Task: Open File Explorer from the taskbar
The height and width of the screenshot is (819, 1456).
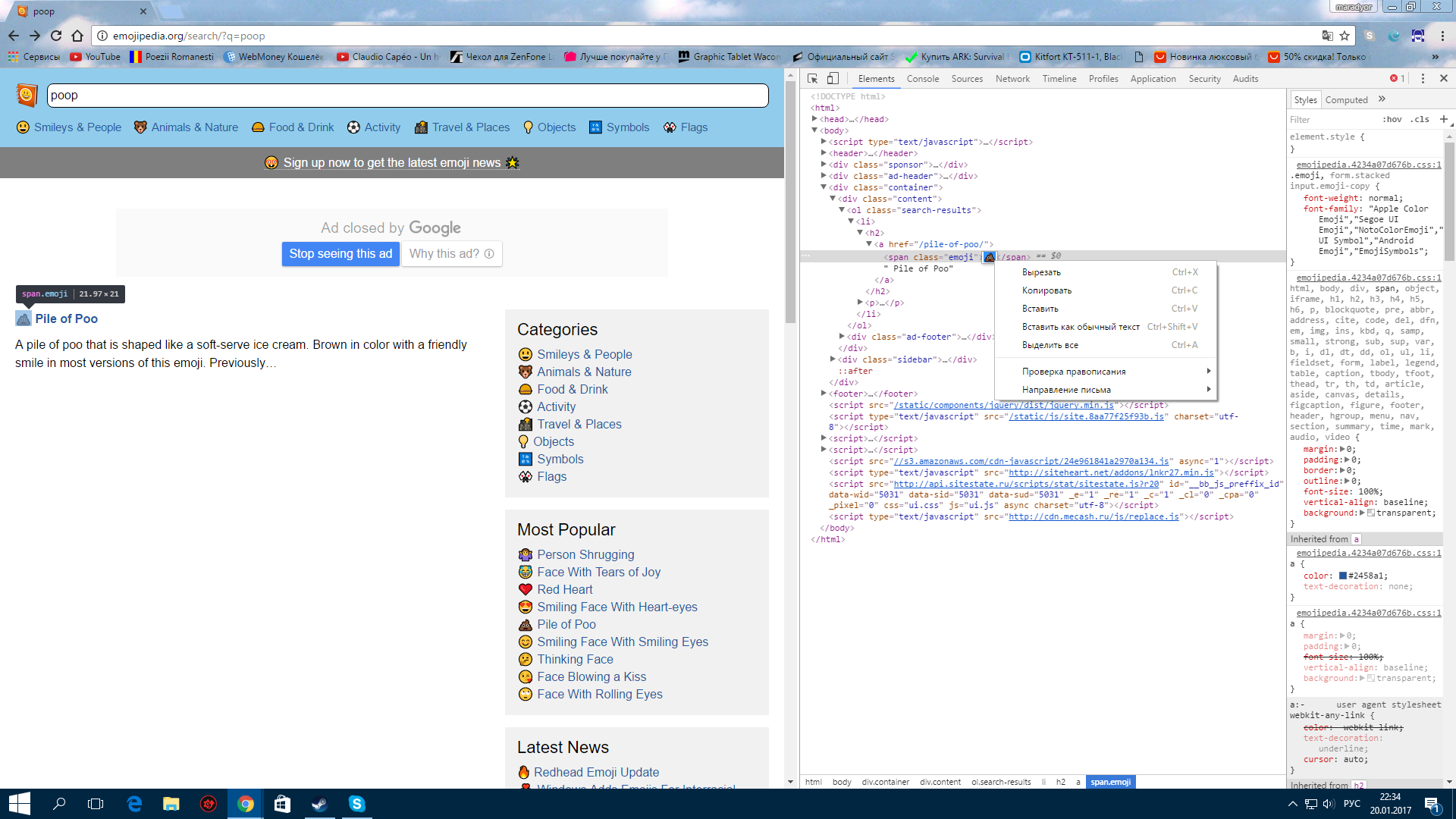Action: pos(171,804)
